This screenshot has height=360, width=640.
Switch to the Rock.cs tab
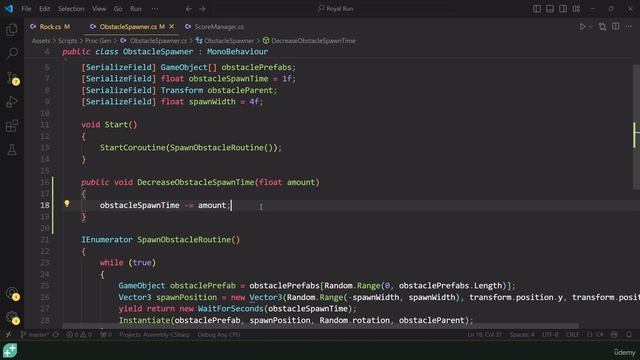click(x=50, y=27)
